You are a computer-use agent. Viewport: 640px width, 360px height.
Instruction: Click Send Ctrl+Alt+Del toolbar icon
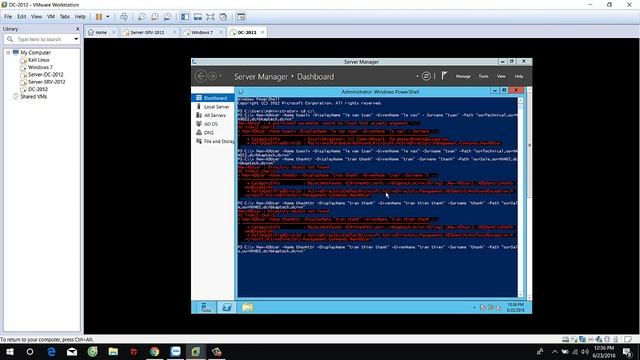pos(124,17)
